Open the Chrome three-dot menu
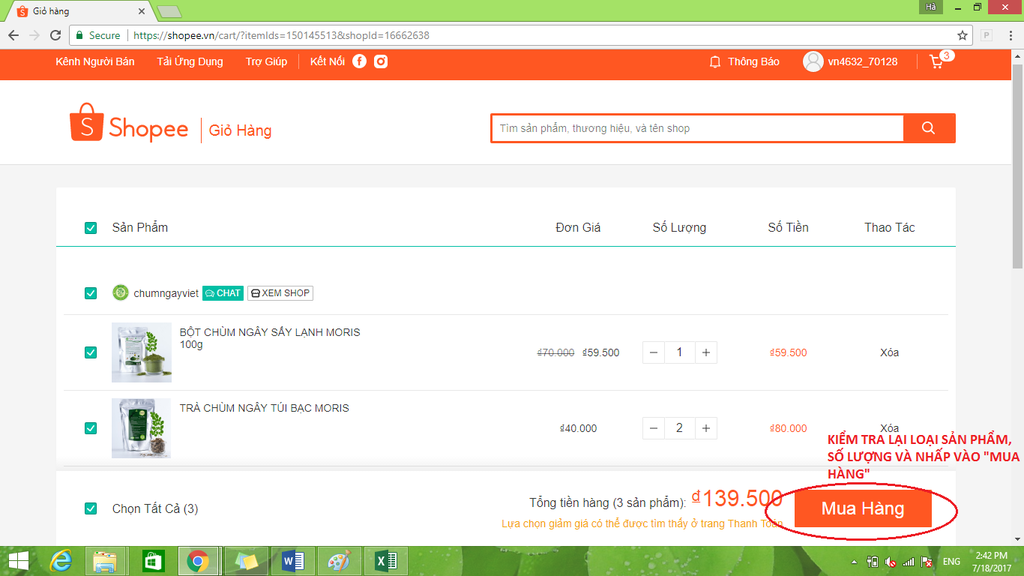The height and width of the screenshot is (576, 1024). click(x=1010, y=35)
